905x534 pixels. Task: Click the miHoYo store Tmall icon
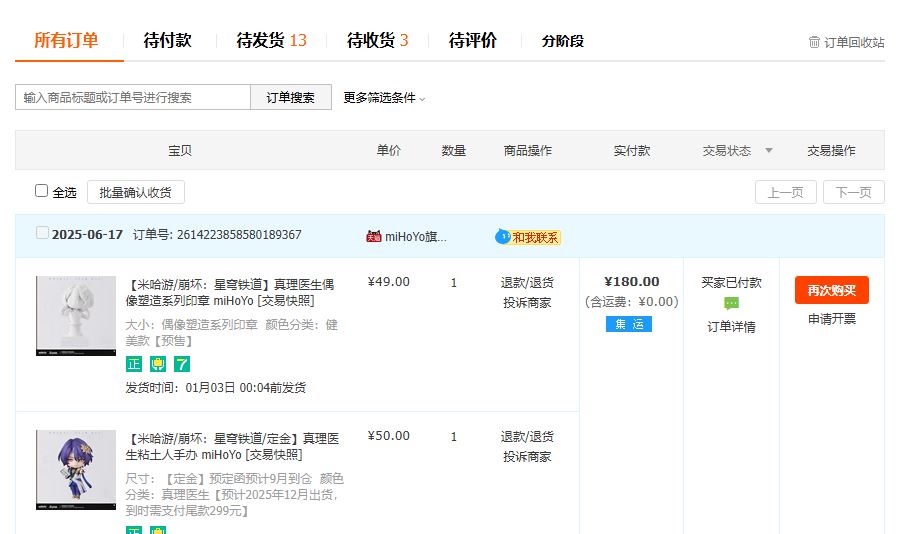tap(373, 237)
